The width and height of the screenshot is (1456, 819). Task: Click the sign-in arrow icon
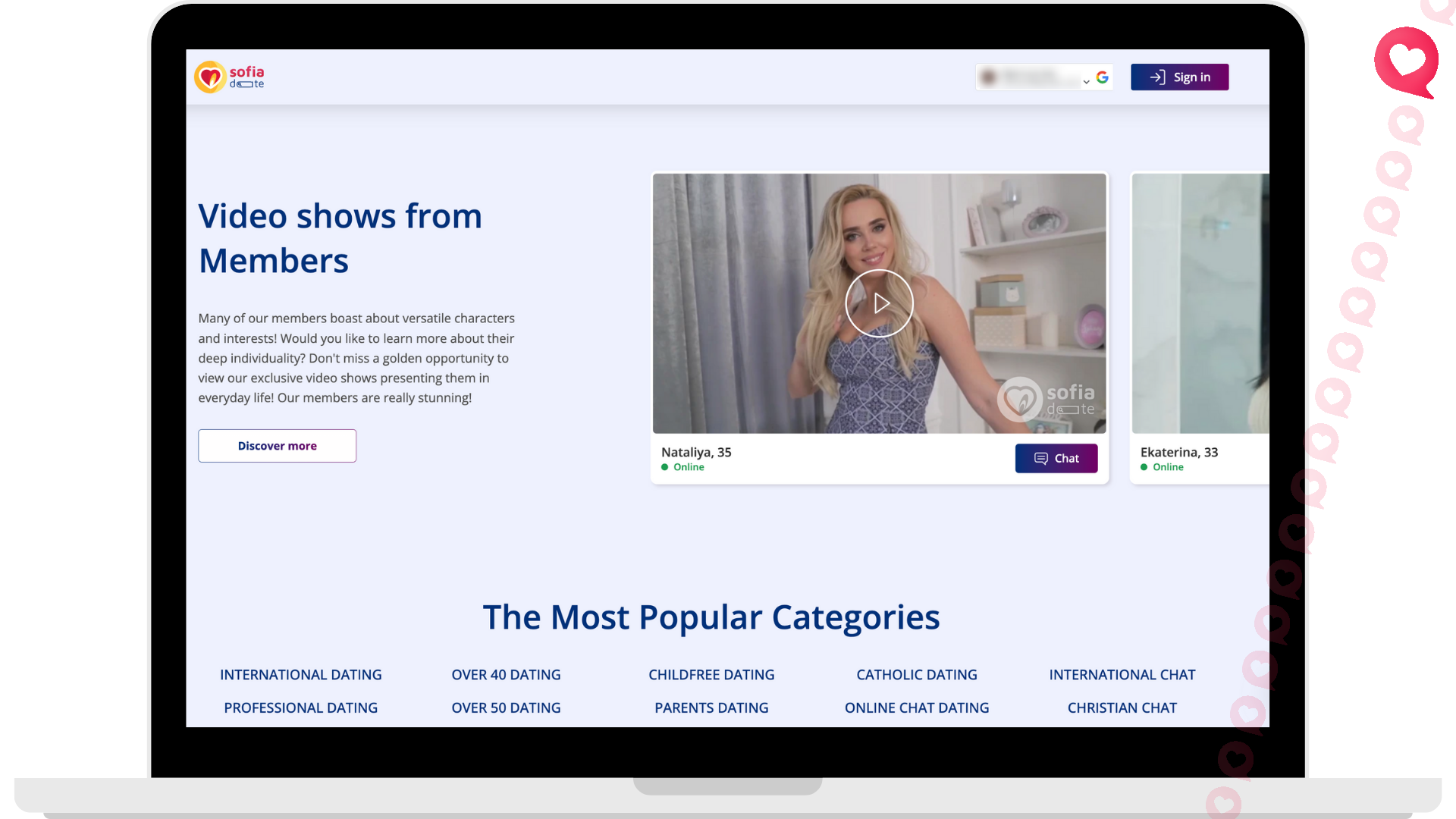pyautogui.click(x=1158, y=77)
